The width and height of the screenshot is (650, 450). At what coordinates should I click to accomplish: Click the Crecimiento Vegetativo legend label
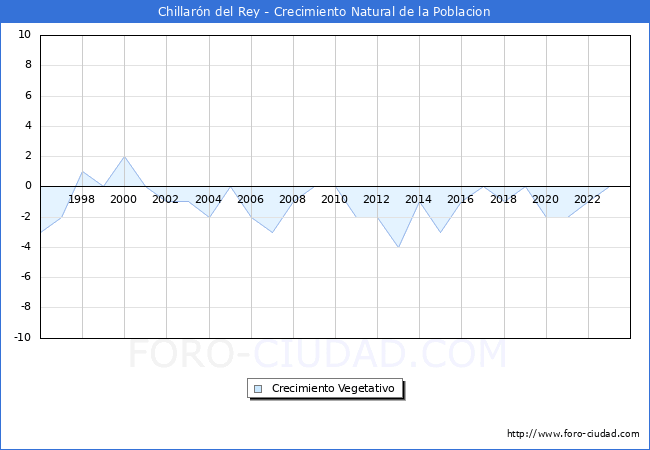point(333,389)
